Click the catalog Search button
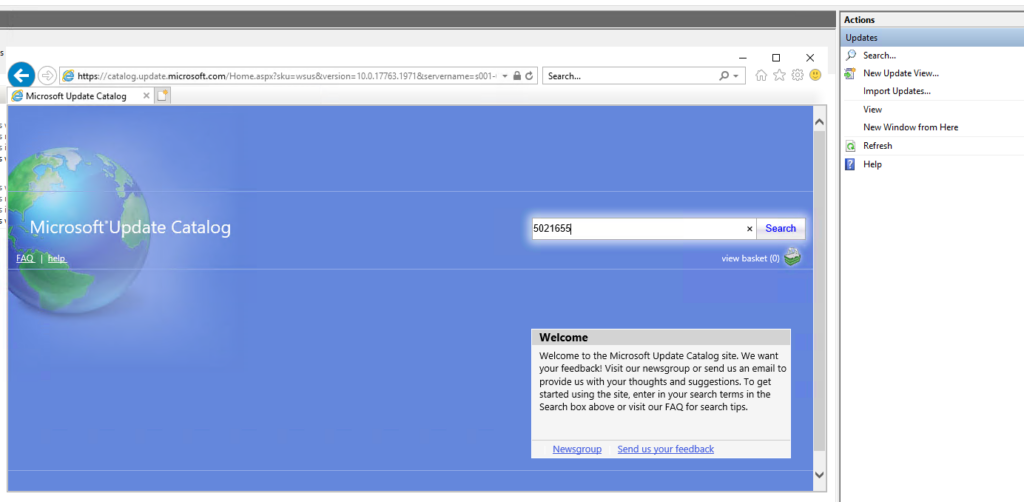Screen dimensions: 1024x502 coord(780,228)
